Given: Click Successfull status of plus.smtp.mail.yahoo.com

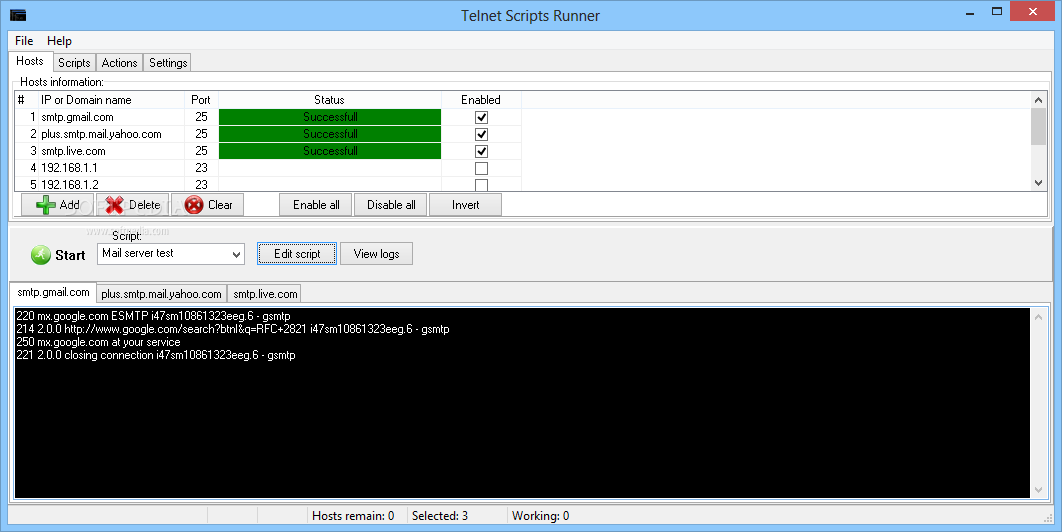Looking at the screenshot, I should (x=330, y=134).
